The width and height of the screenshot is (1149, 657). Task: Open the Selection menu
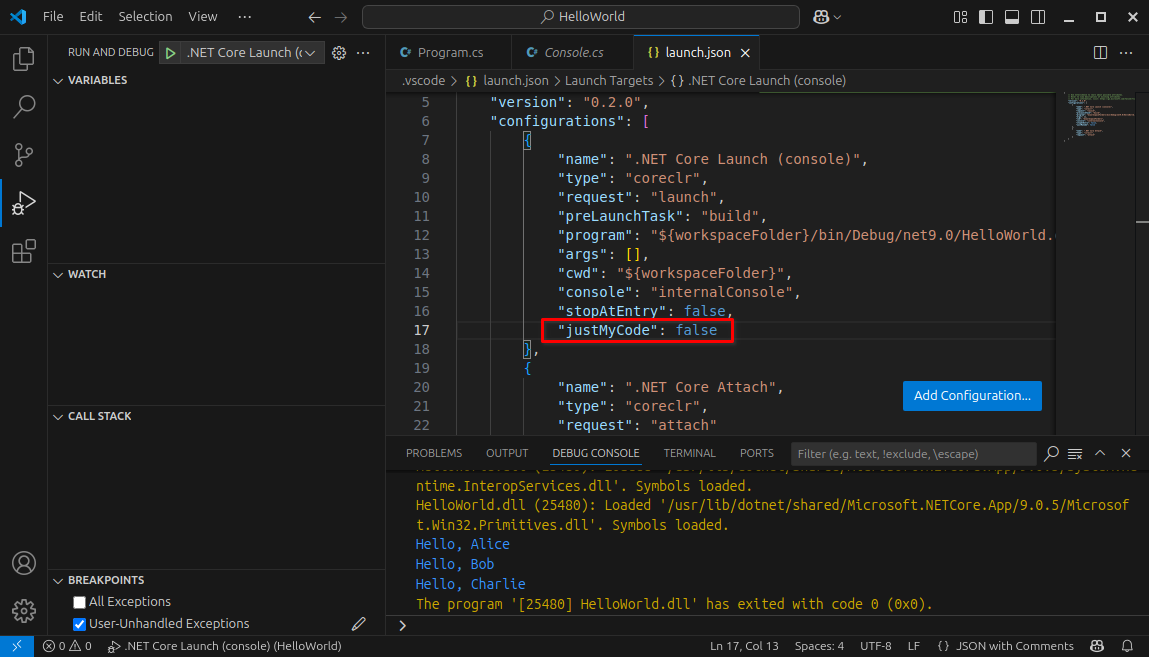tap(145, 16)
